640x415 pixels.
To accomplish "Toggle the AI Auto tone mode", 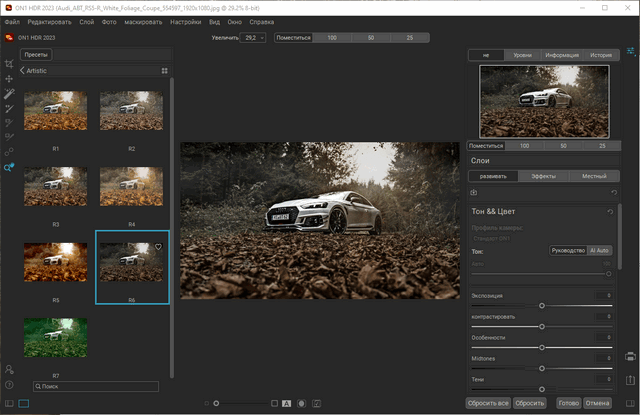I will point(600,250).
